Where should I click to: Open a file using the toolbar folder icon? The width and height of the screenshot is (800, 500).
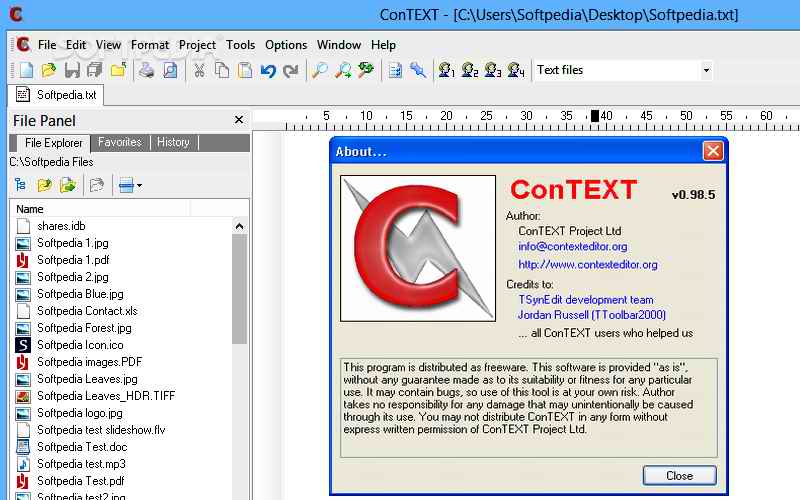point(48,70)
